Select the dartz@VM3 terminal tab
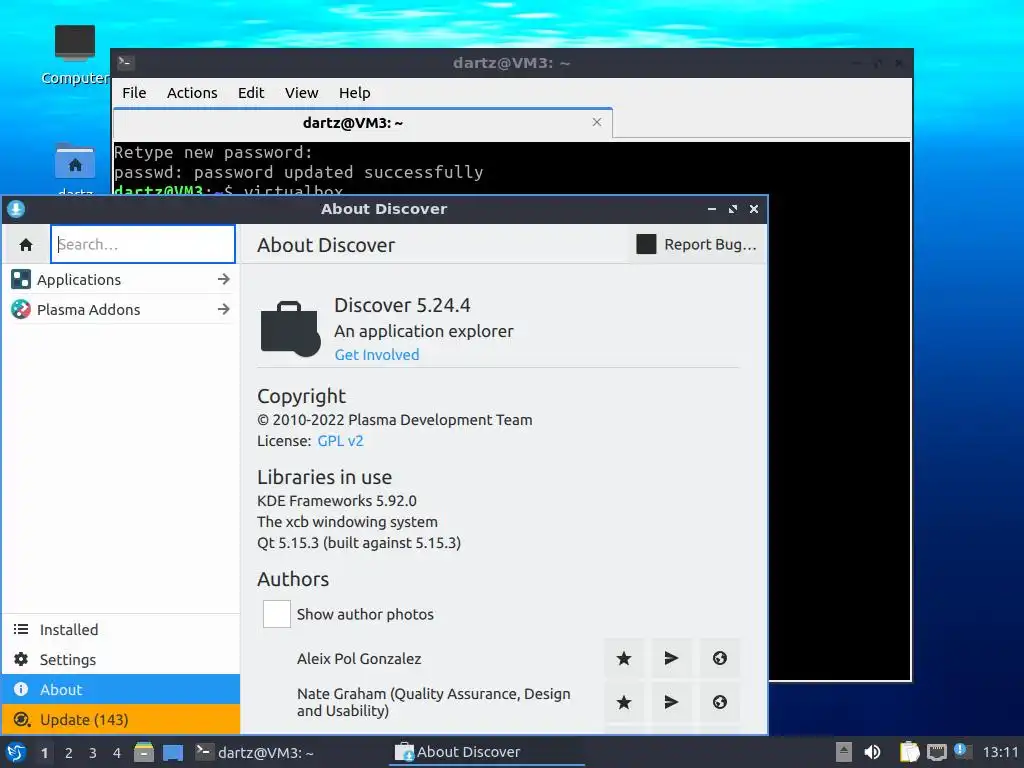1024x768 pixels. tap(363, 123)
